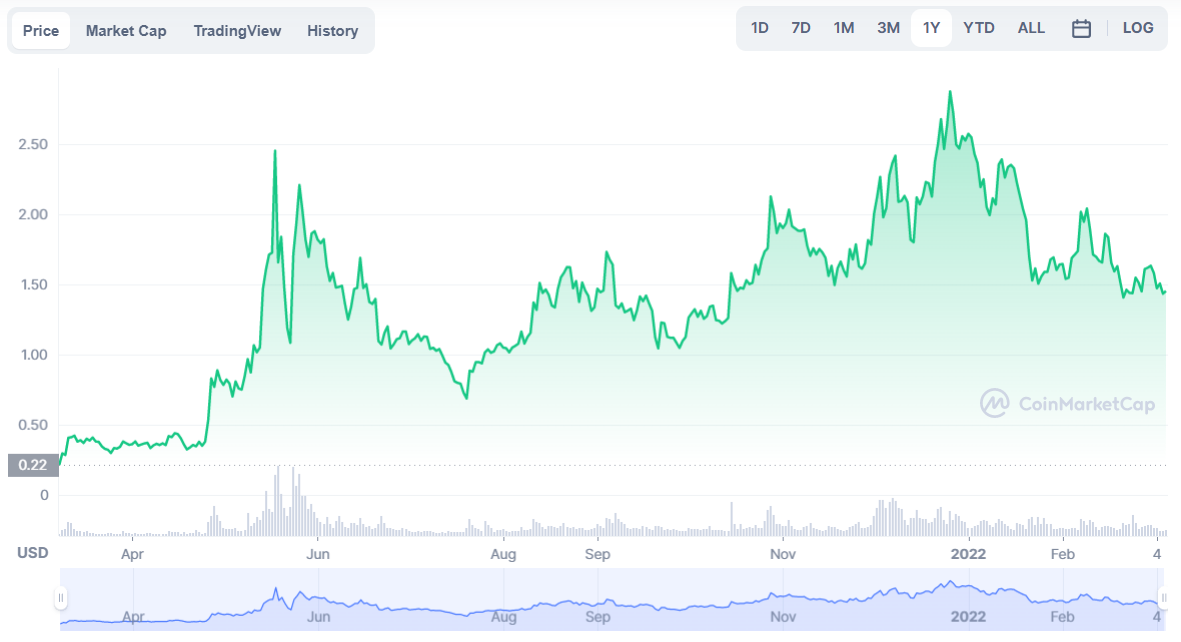The image size is (1181, 642).
Task: Click the Jun label on the main x-axis
Action: [x=318, y=554]
